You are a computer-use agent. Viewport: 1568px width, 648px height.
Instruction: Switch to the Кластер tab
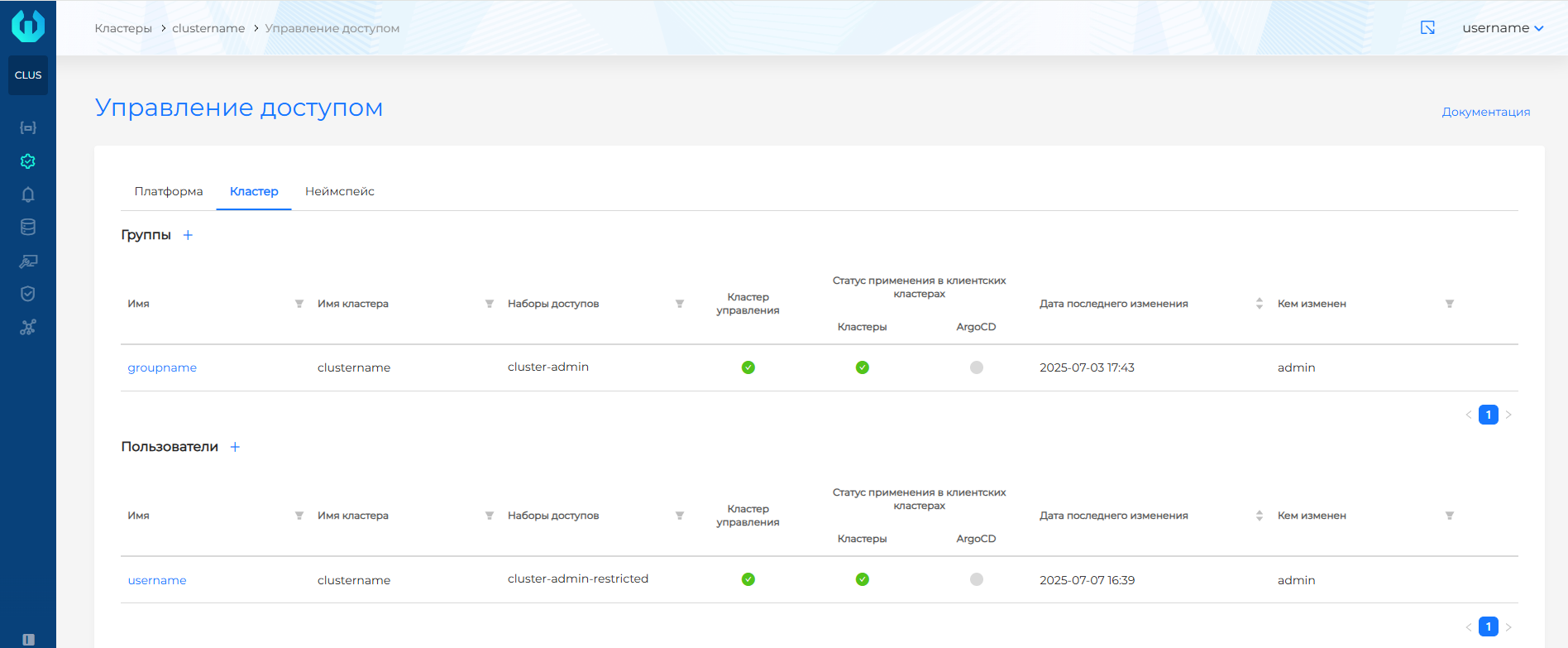point(254,191)
